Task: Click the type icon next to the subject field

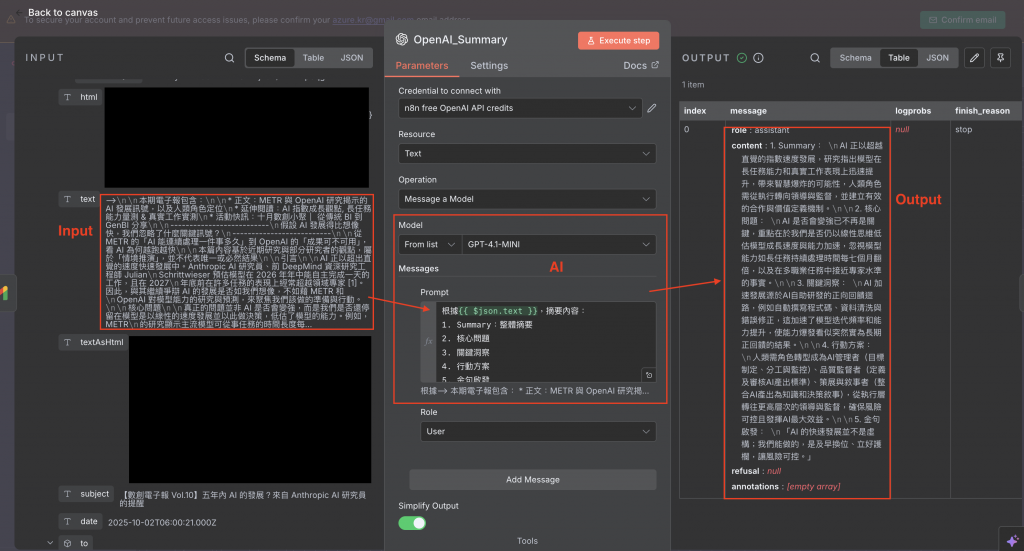Action: [x=67, y=494]
